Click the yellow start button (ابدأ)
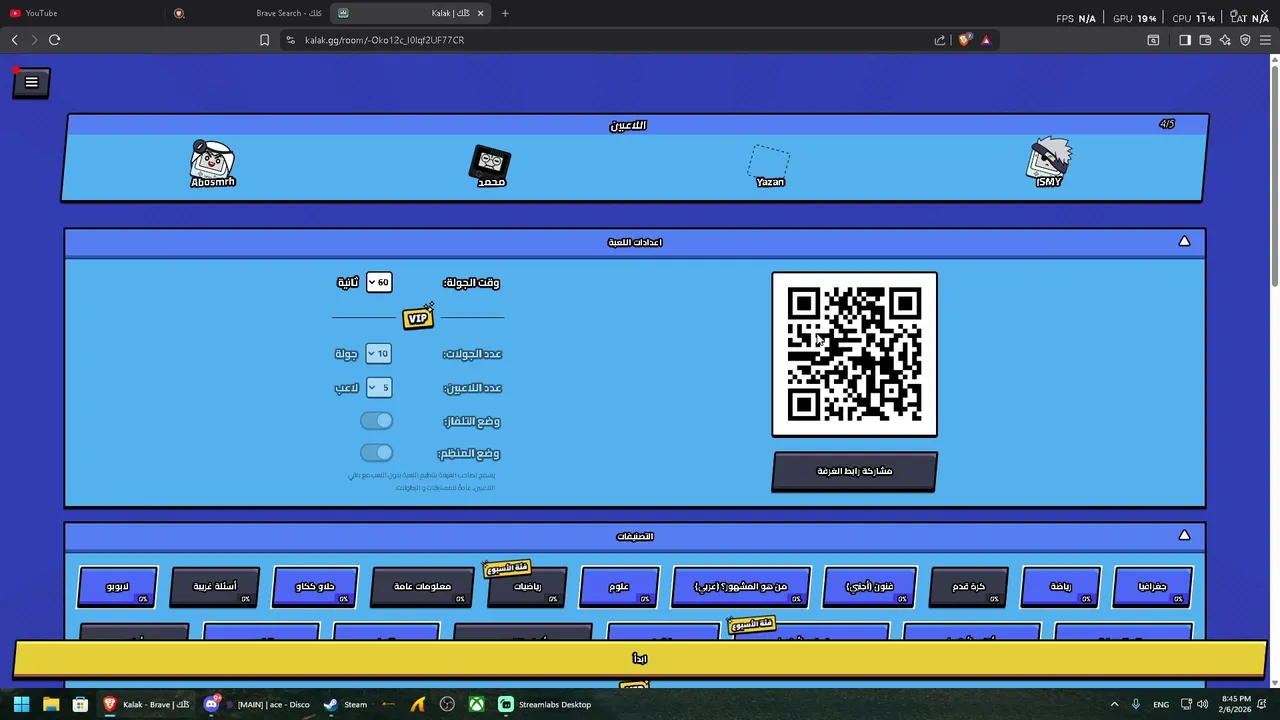1280x720 pixels. point(640,659)
